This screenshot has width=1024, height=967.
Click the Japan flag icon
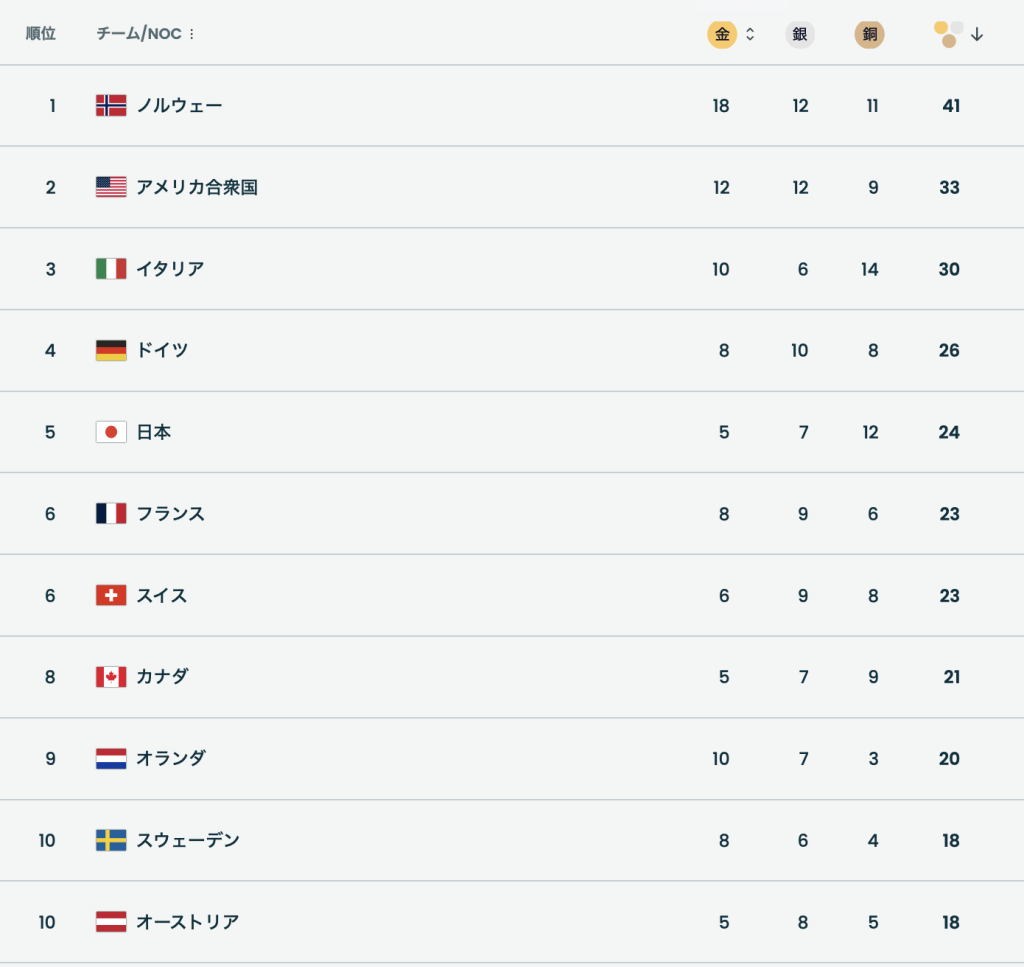(x=111, y=432)
